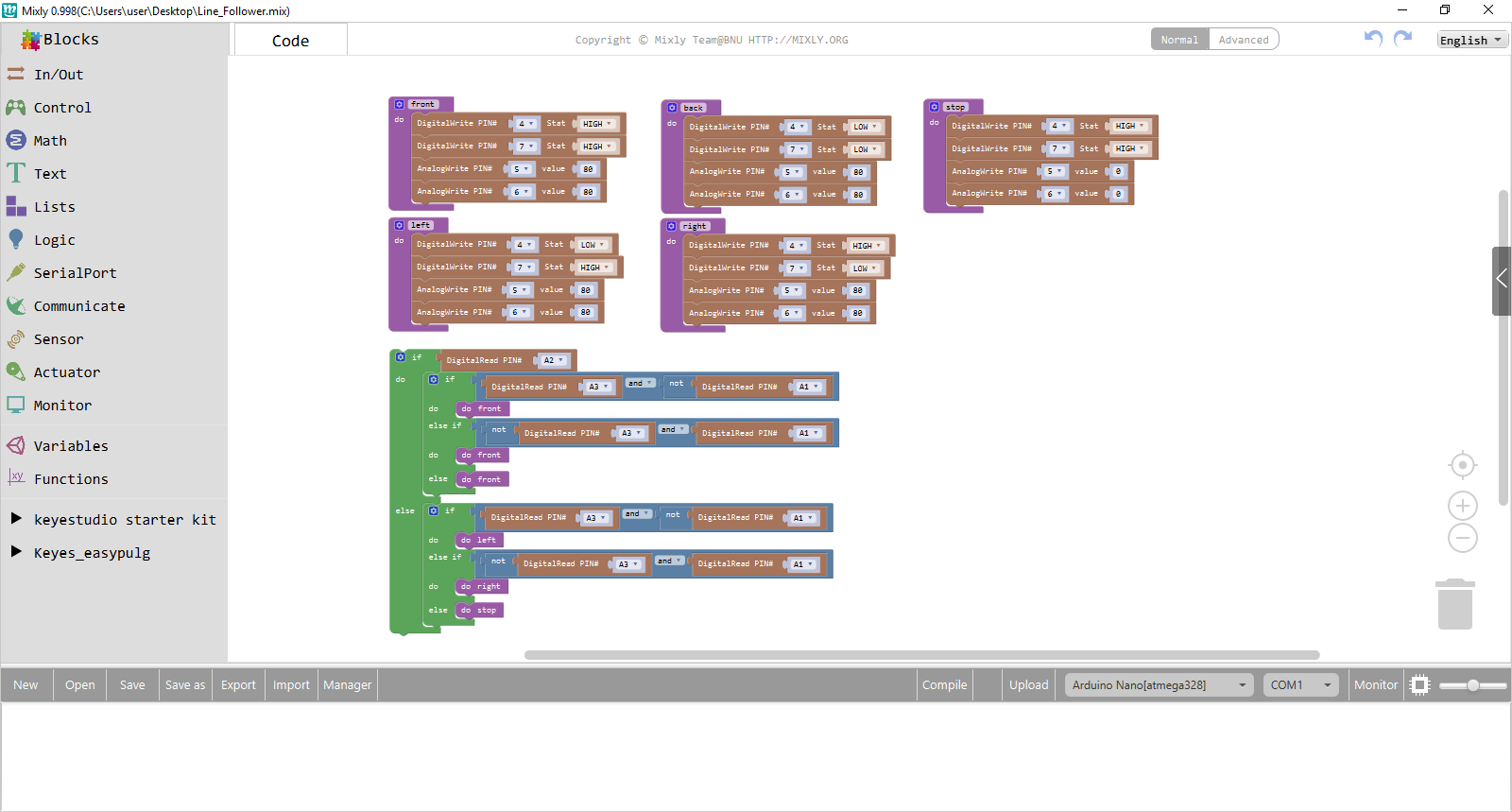
Task: Center the workspace with the crosshair icon
Action: click(x=1462, y=465)
